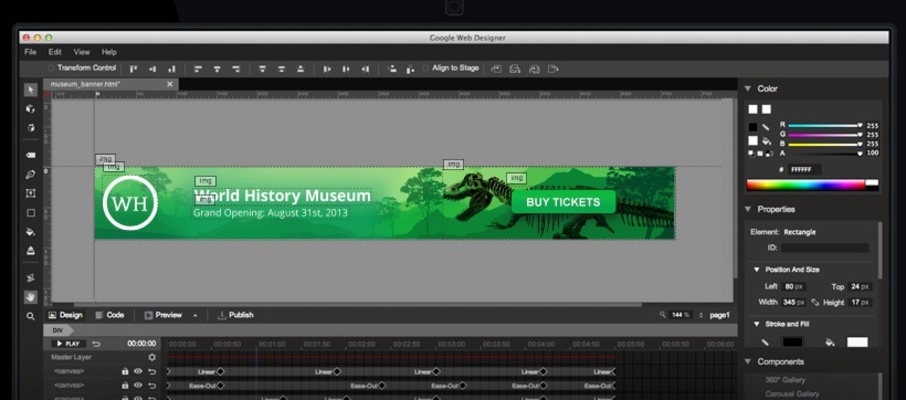Click the white fill swatch under Stroke and Fill
Viewport: 906px width, 400px height.
coord(857,342)
